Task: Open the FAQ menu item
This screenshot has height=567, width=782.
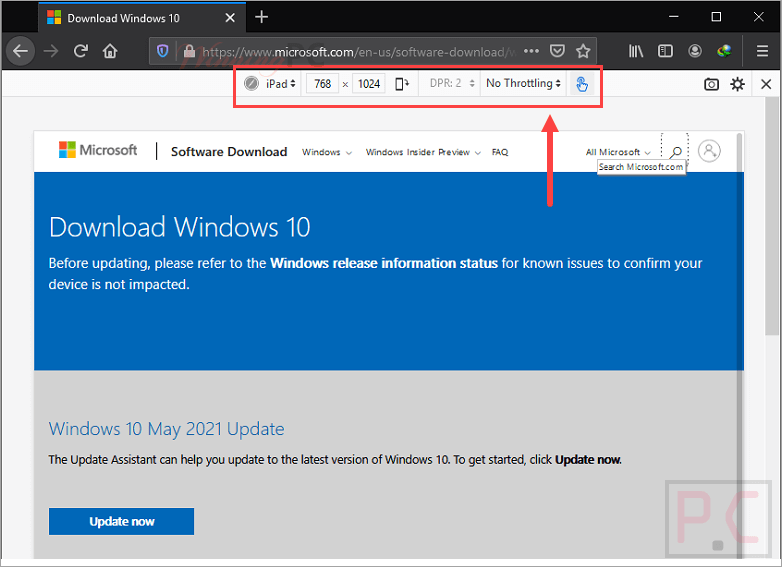Action: pyautogui.click(x=500, y=152)
